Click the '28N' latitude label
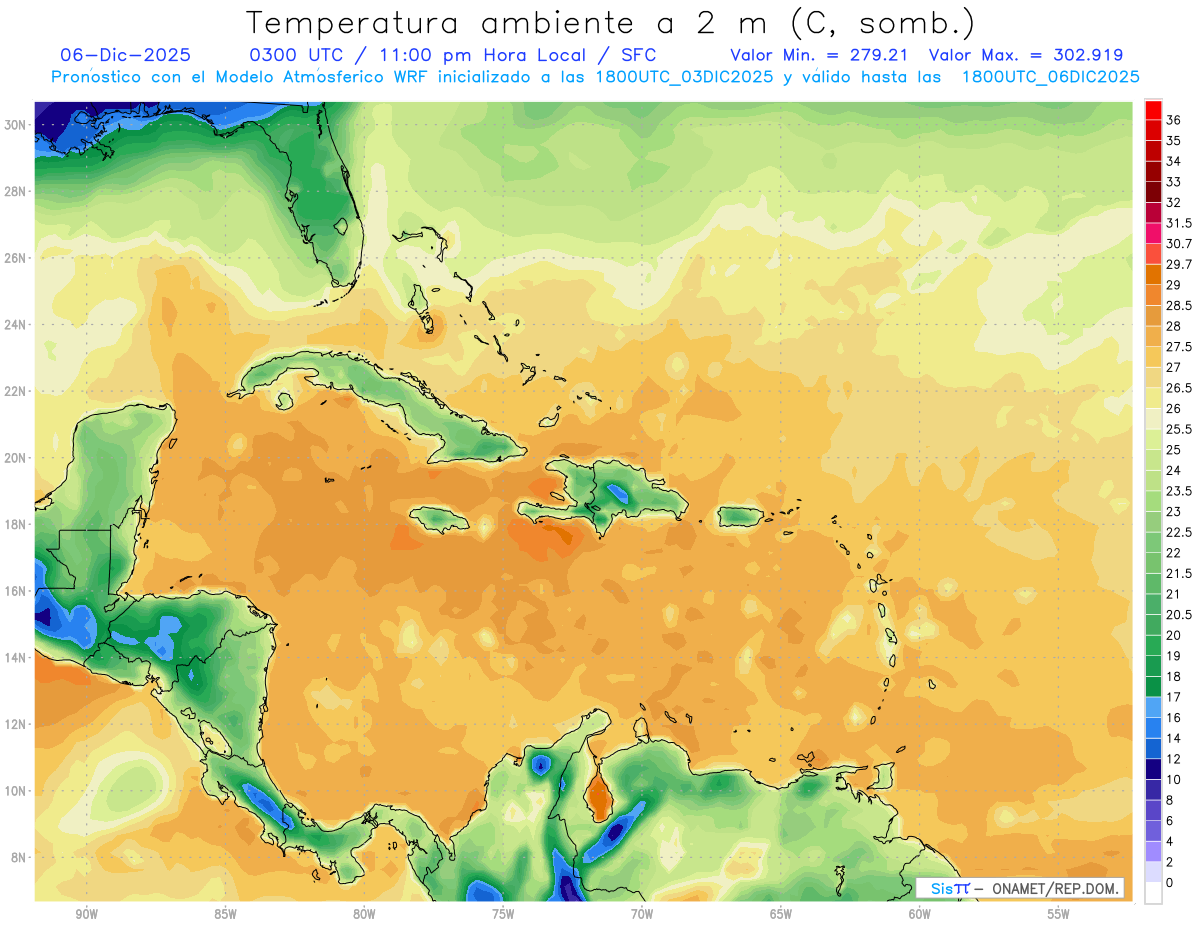The height and width of the screenshot is (927, 1200). [17, 191]
